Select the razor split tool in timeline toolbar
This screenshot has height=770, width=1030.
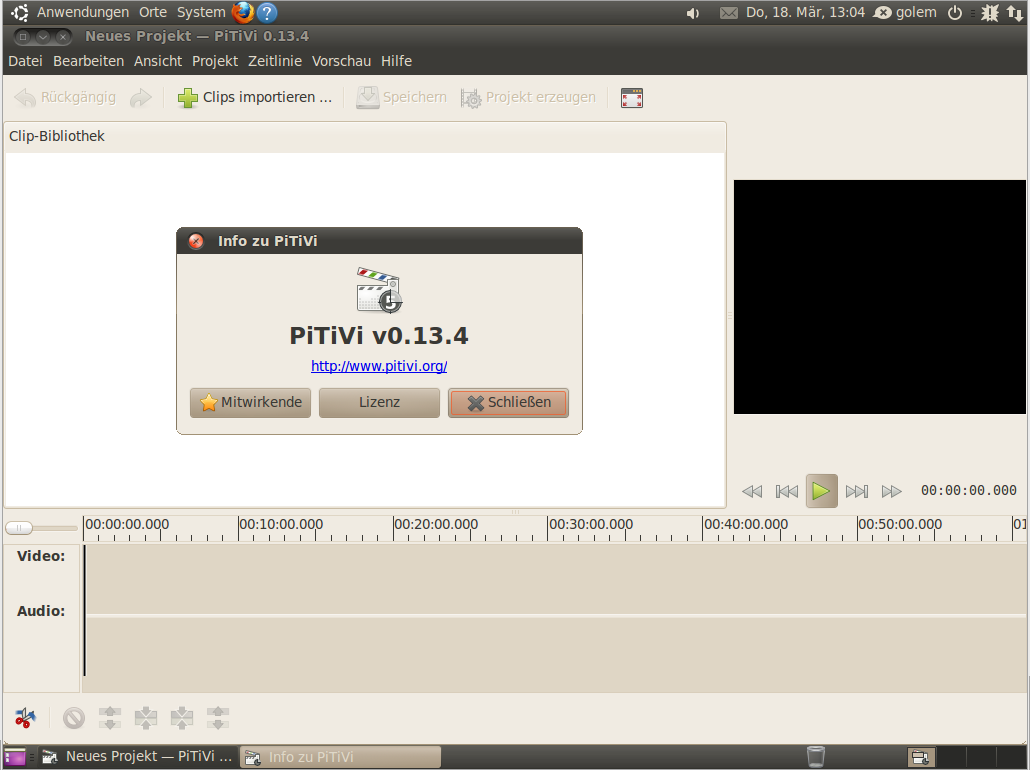pos(25,718)
